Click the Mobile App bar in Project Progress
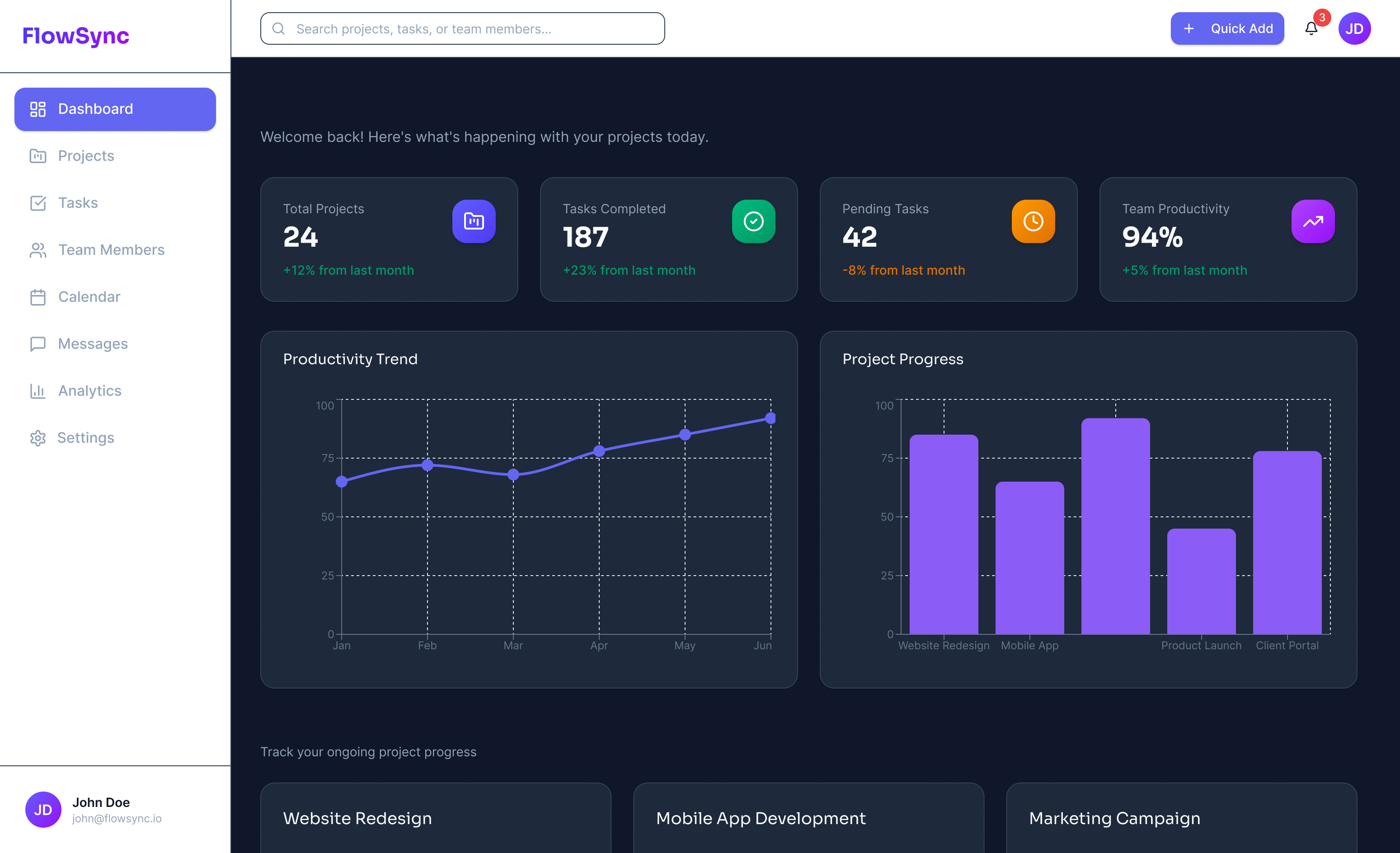This screenshot has height=853, width=1400. (x=1029, y=558)
